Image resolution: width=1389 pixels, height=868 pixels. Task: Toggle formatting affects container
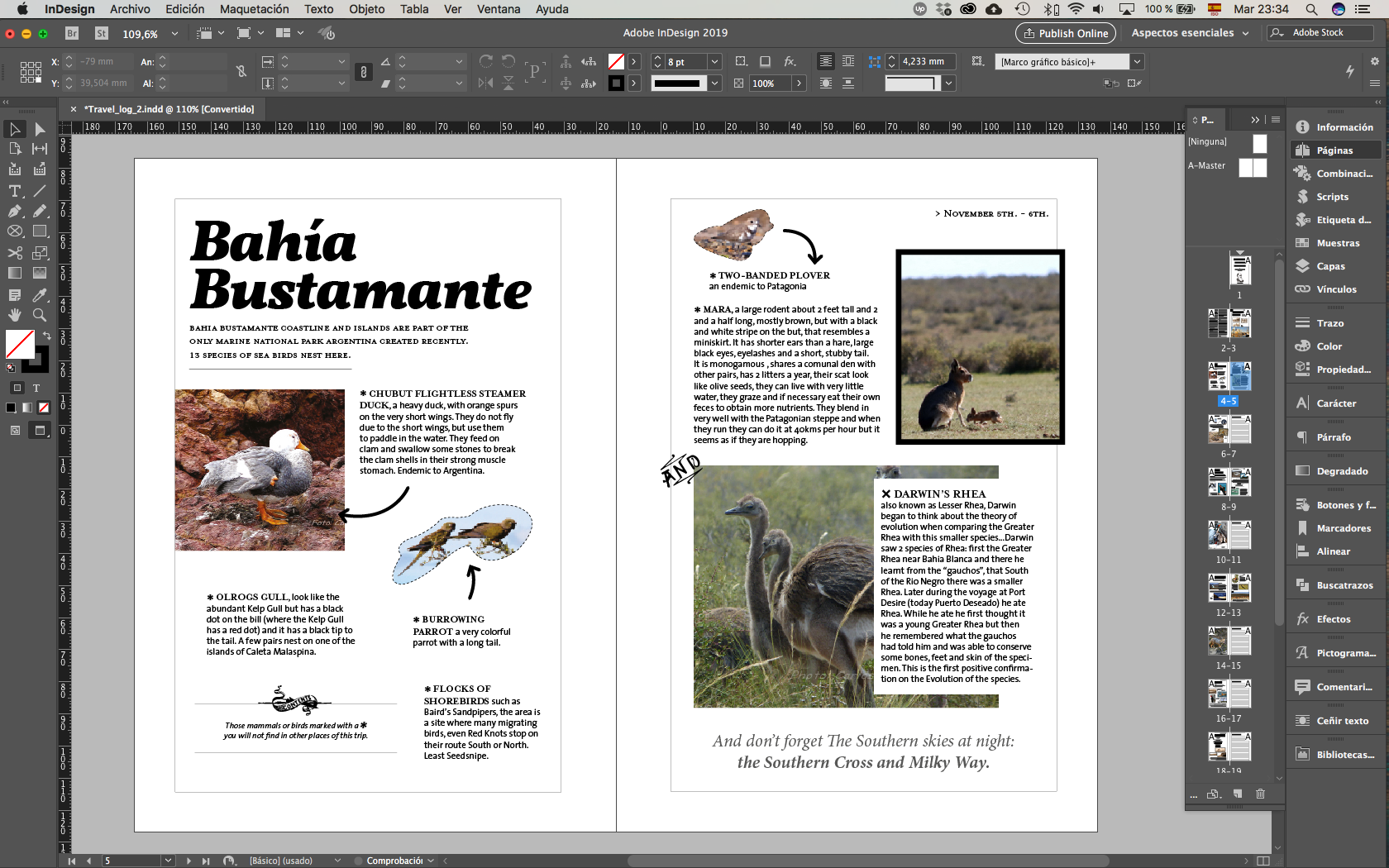click(x=17, y=387)
